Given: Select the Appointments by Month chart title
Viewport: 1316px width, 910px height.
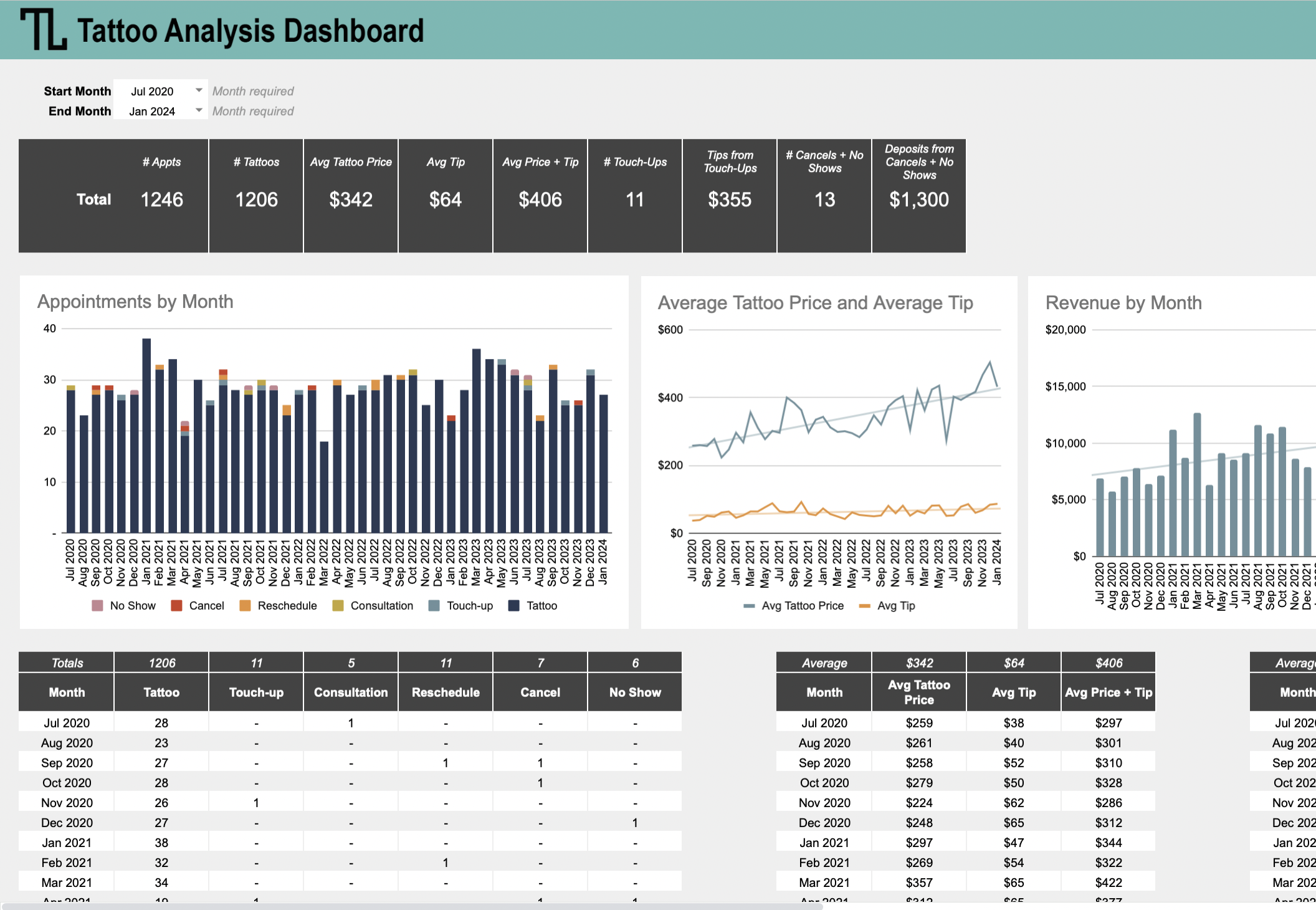Looking at the screenshot, I should (x=135, y=302).
